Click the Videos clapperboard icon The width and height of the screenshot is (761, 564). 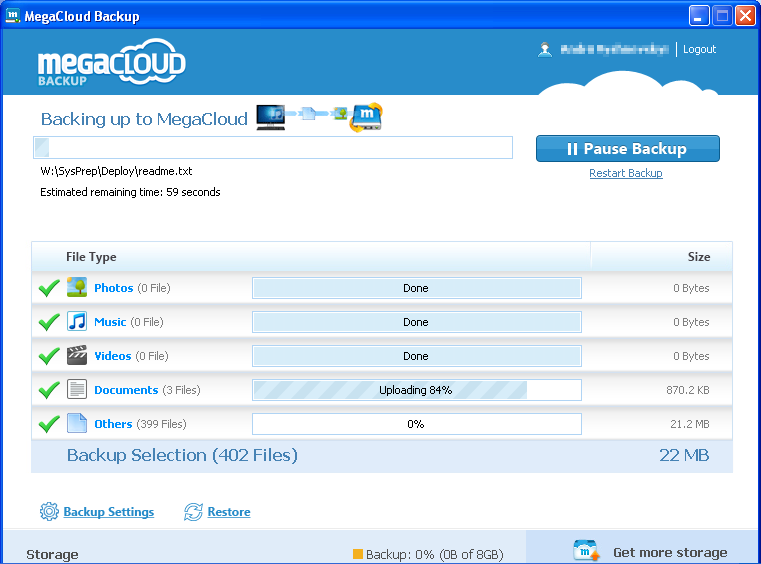[x=77, y=355]
